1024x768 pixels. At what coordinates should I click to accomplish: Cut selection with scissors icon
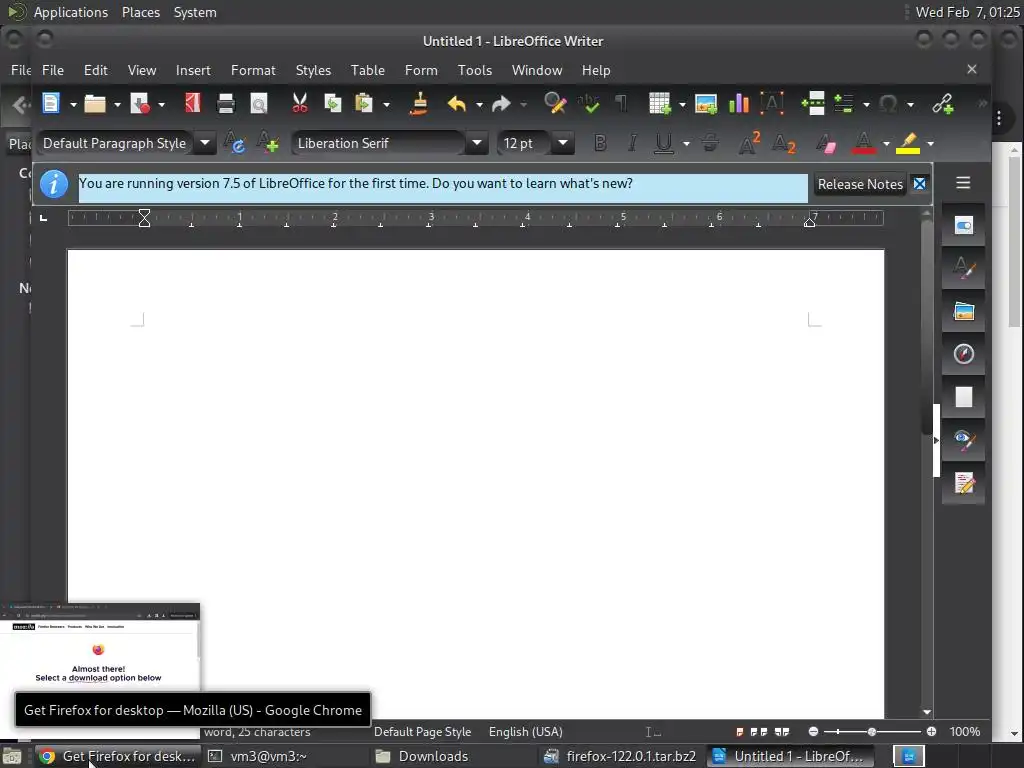[300, 103]
